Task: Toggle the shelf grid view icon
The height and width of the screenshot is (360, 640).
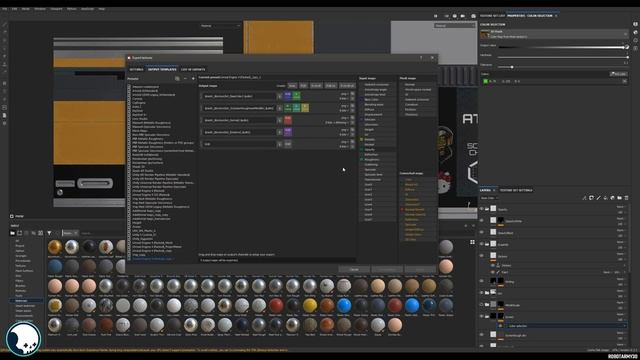Action: click(472, 242)
